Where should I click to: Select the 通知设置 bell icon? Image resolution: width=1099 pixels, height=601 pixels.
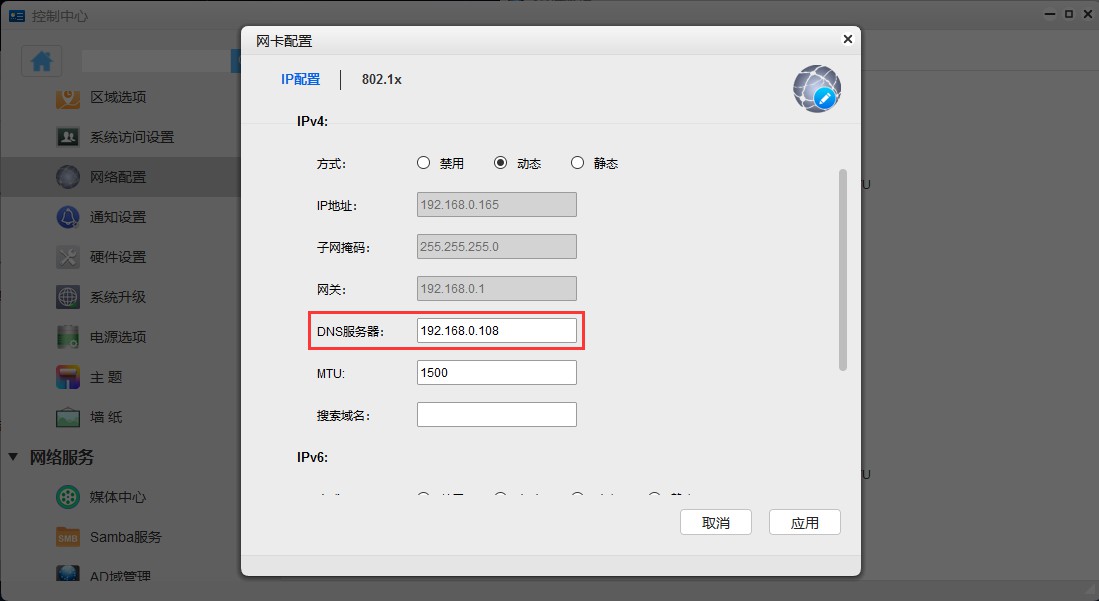(x=67, y=217)
